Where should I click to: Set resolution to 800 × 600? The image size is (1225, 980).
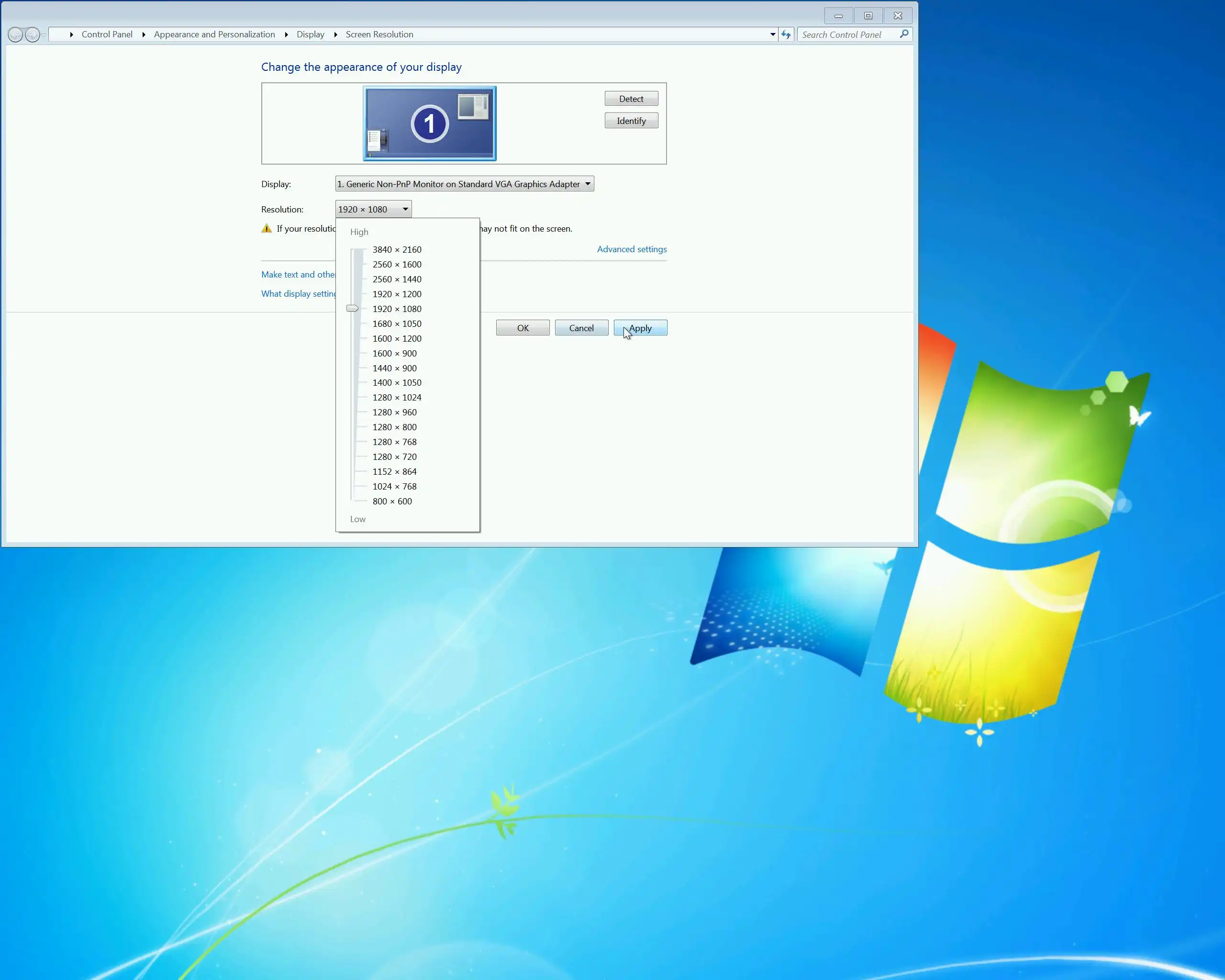click(392, 501)
